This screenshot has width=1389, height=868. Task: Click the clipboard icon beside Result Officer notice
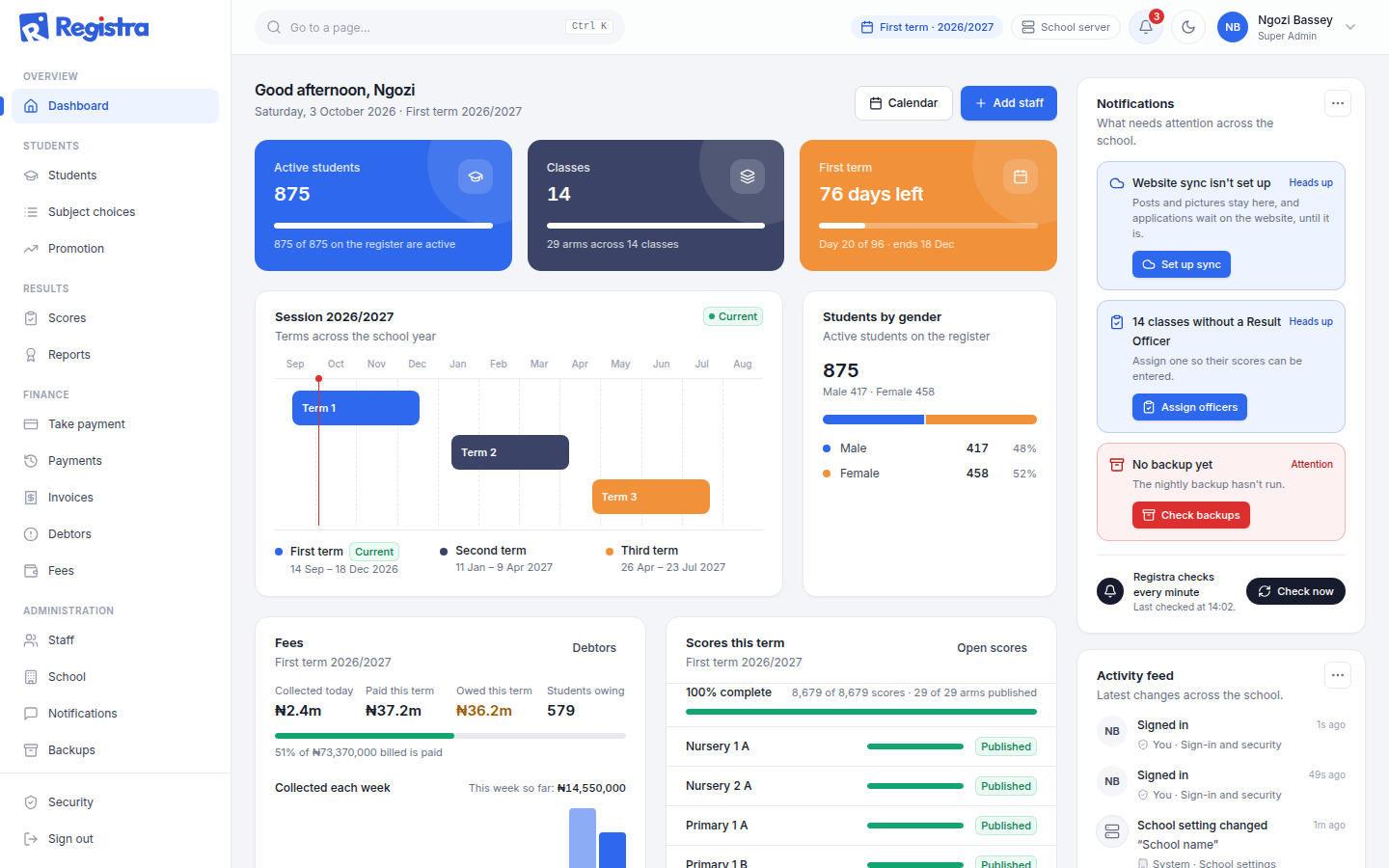click(x=1117, y=322)
